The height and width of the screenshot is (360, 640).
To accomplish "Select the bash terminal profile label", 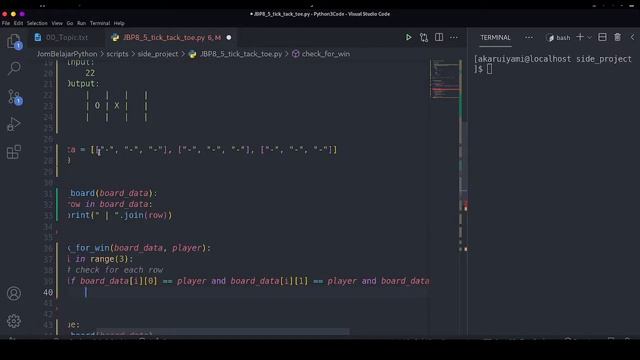I will tap(558, 38).
